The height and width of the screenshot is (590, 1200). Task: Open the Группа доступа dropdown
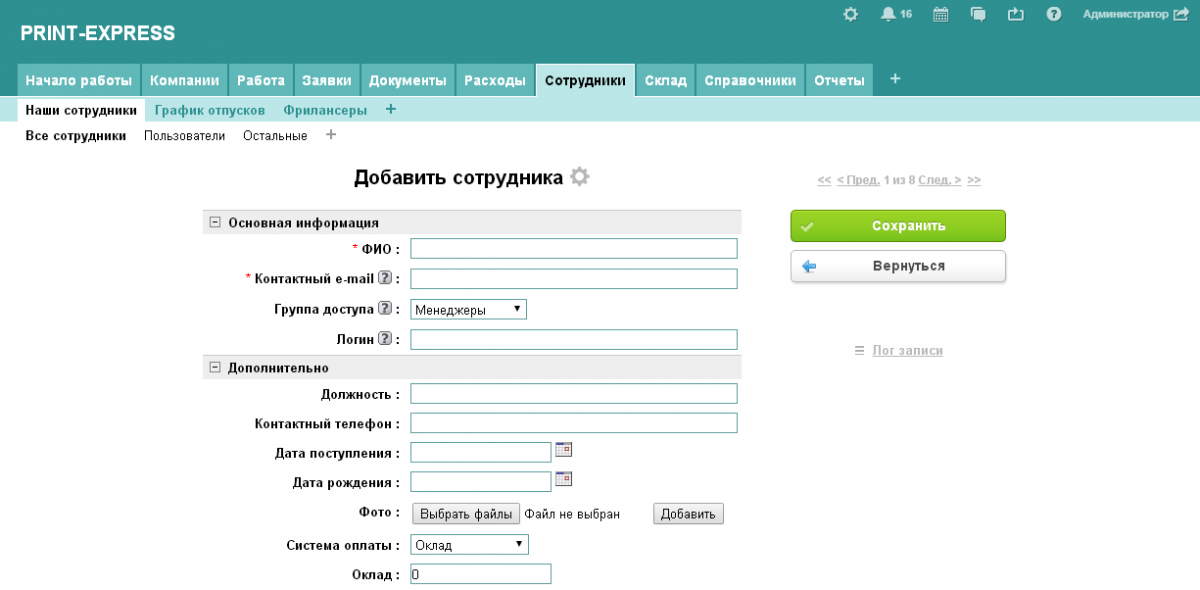tap(468, 310)
